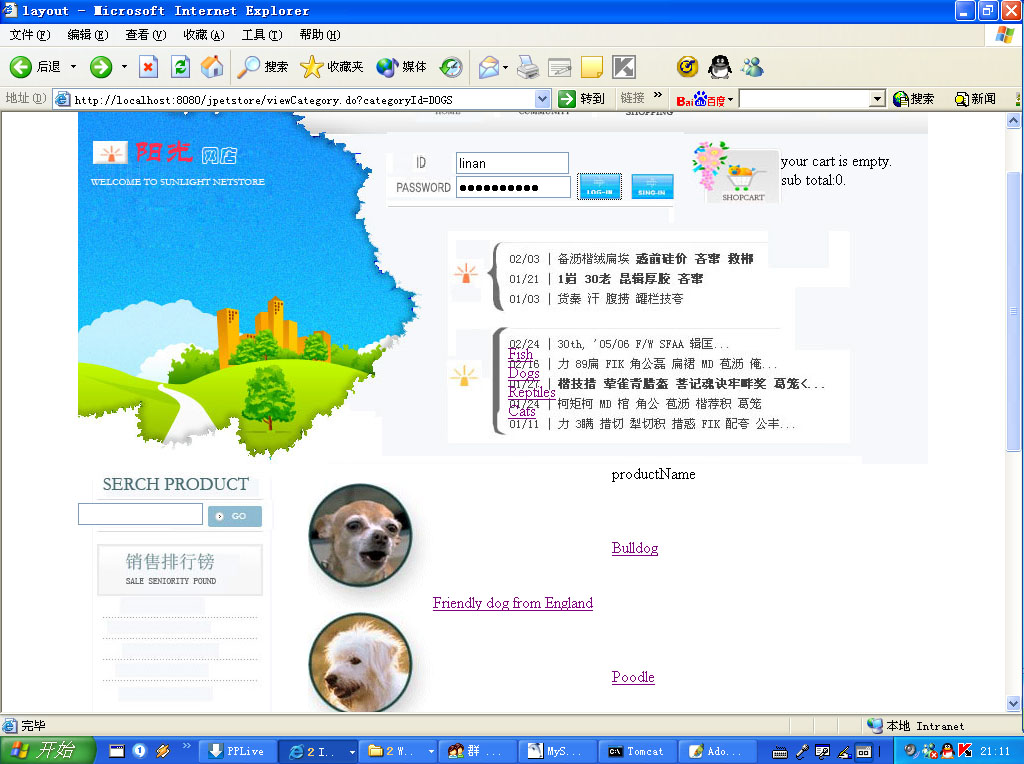
Task: Open the address bar URL dropdown
Action: click(543, 99)
